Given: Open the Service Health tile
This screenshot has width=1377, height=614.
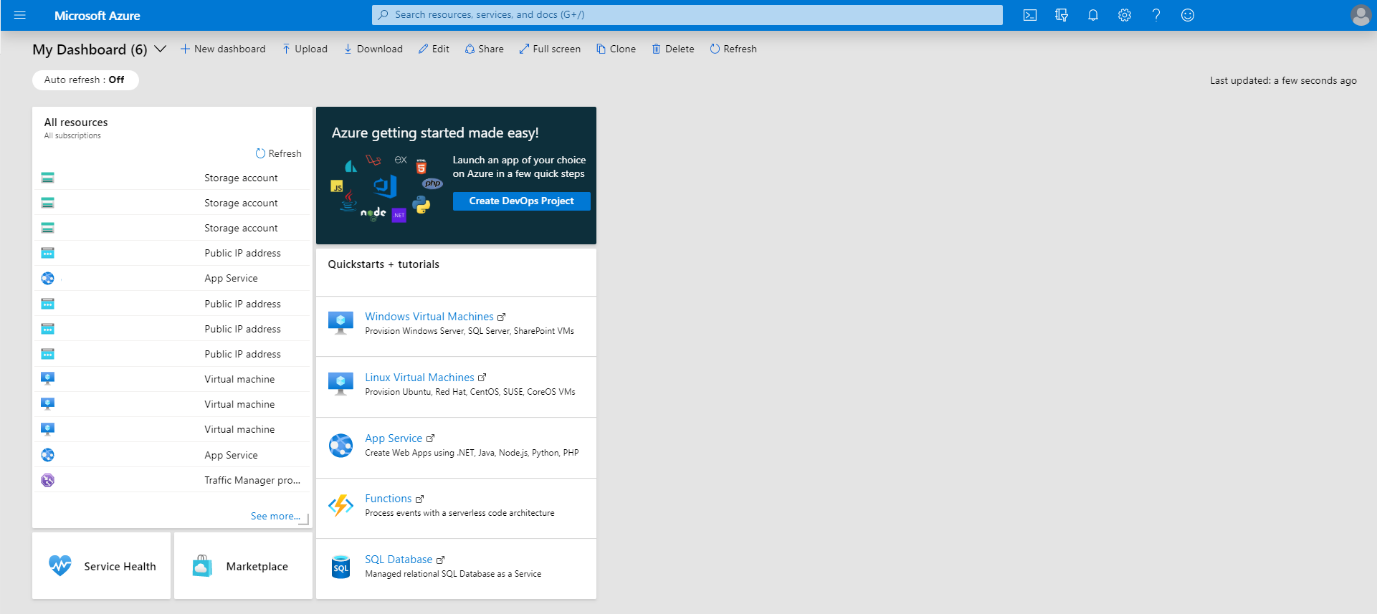Looking at the screenshot, I should pyautogui.click(x=102, y=566).
